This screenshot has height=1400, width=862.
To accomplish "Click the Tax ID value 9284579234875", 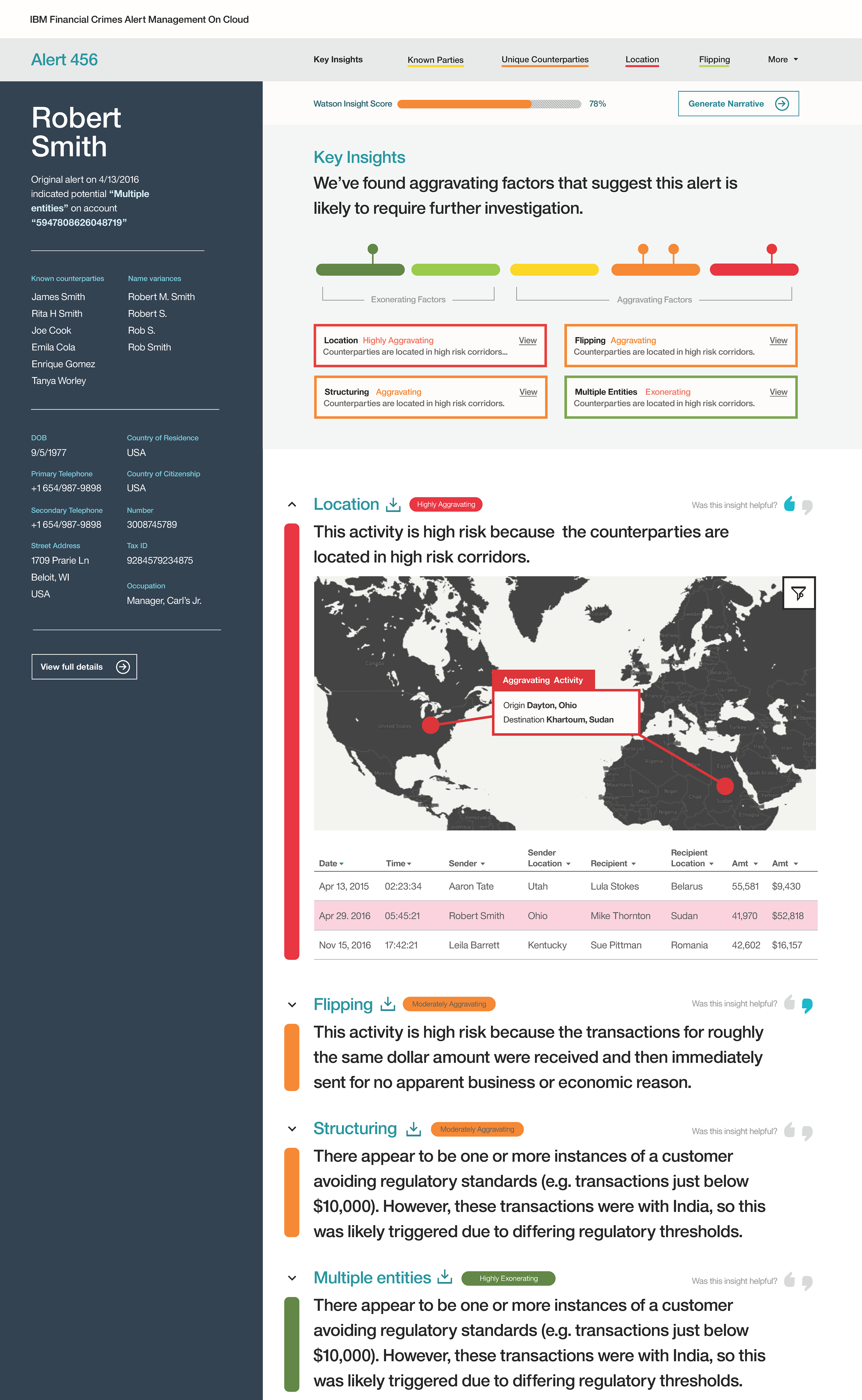I will pyautogui.click(x=160, y=560).
